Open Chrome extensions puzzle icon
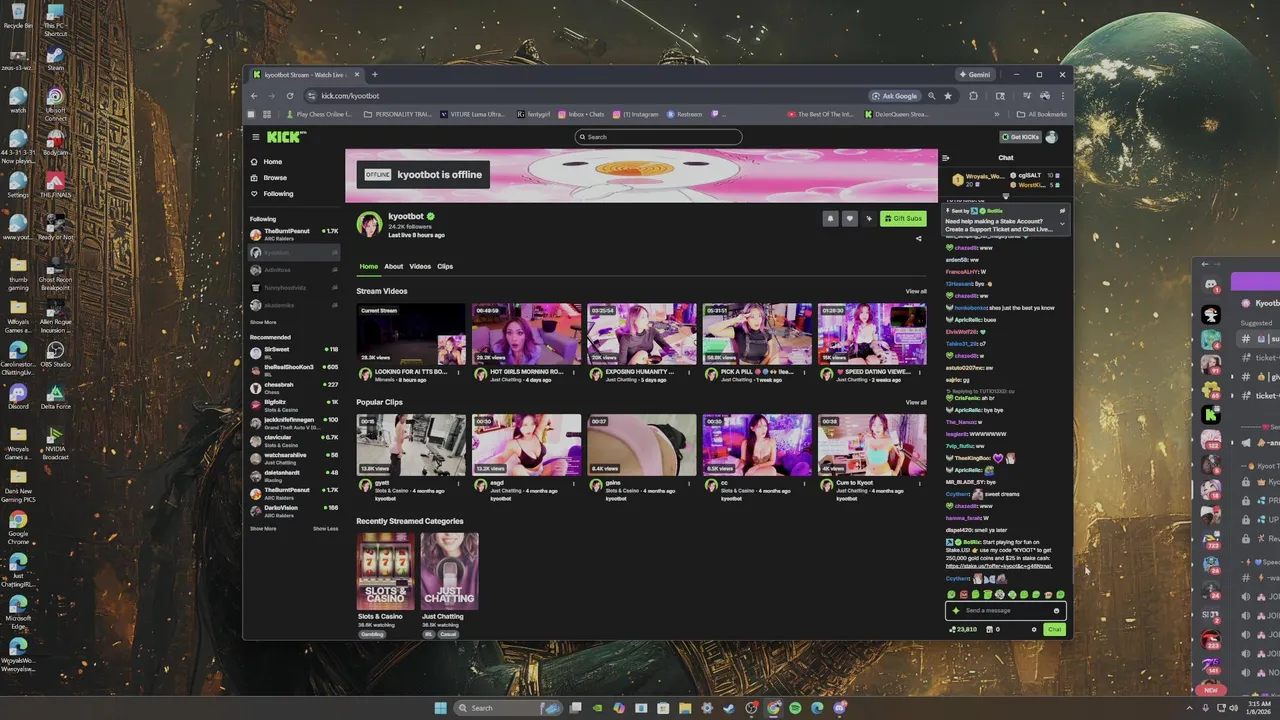 pyautogui.click(x=974, y=96)
